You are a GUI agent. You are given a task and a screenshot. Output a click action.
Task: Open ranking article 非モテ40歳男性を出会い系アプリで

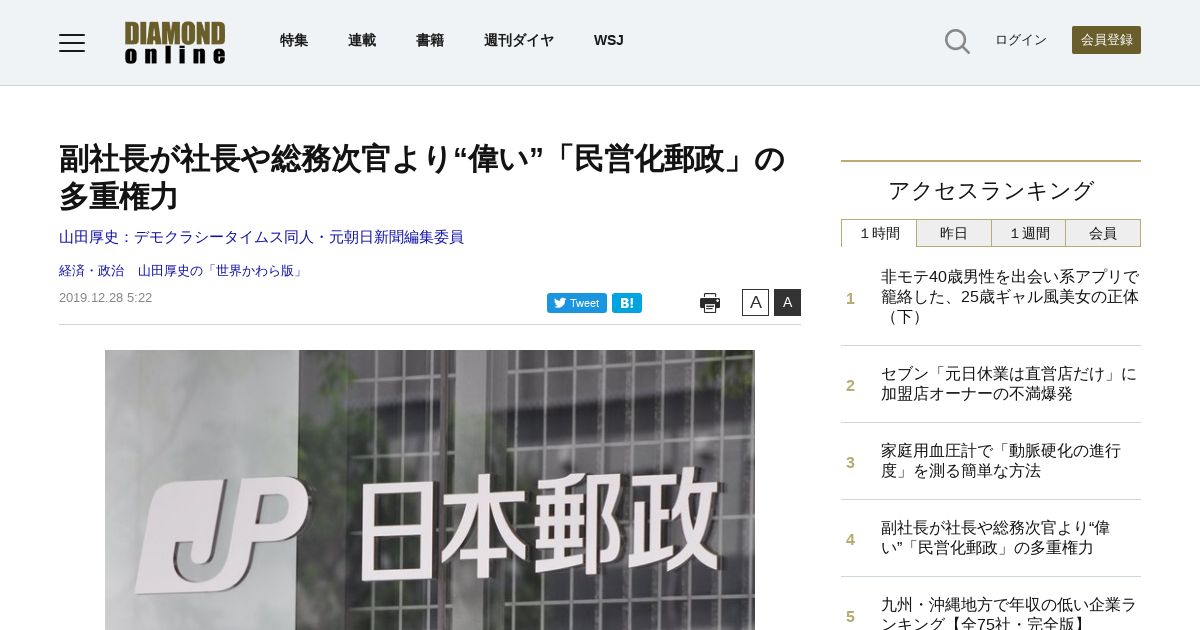[x=1010, y=297]
